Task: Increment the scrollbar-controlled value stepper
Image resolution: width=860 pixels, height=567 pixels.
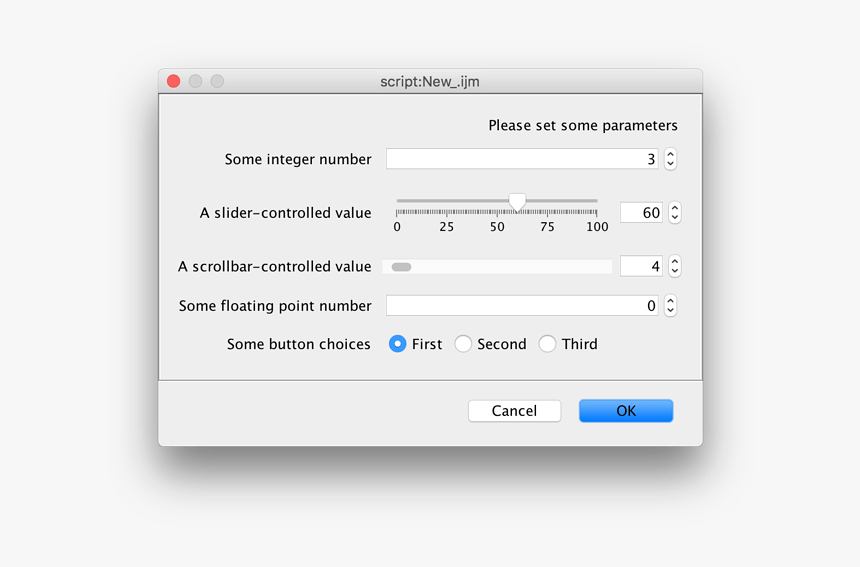Action: pos(675,262)
